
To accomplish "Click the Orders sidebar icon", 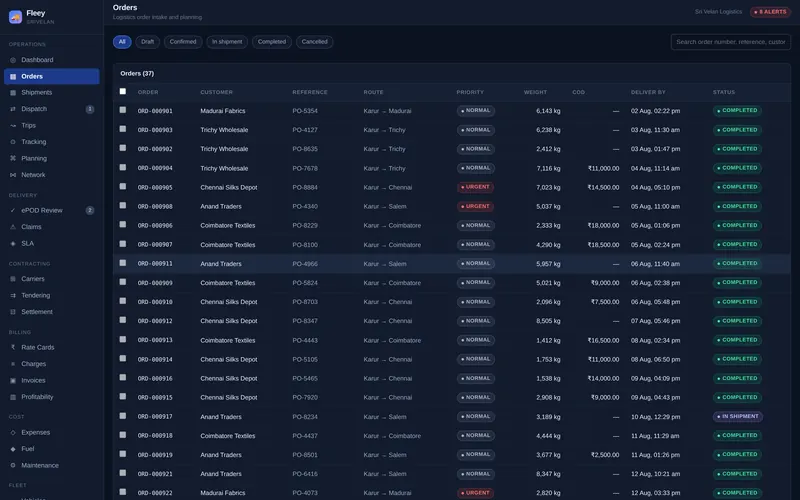I will [13, 77].
